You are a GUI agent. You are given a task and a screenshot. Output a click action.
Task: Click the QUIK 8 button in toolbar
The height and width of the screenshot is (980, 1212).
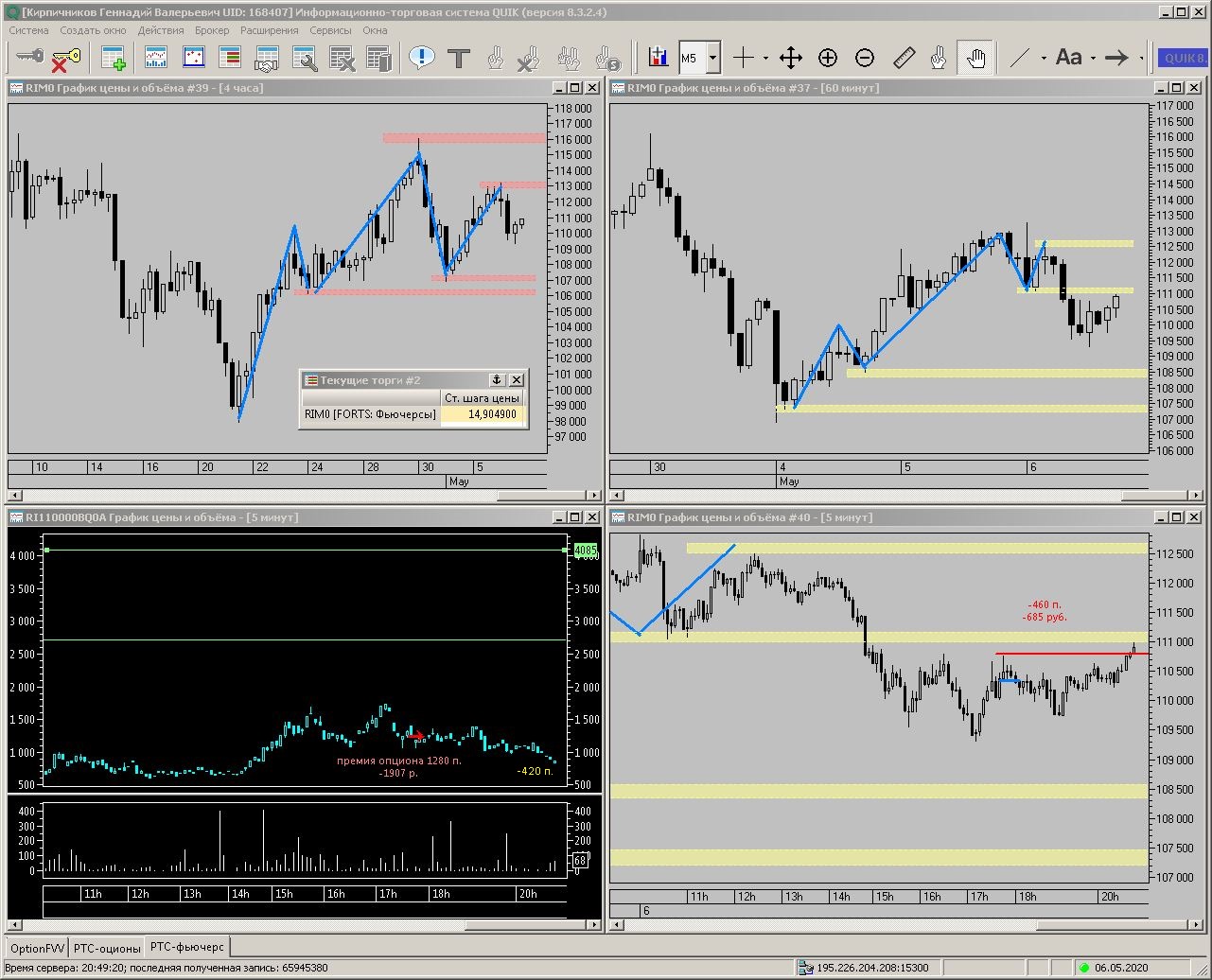coord(1184,58)
